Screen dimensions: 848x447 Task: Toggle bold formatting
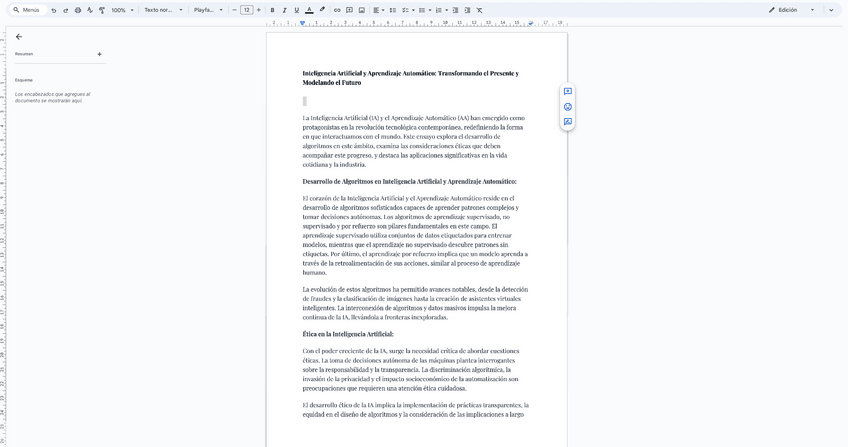pos(272,10)
